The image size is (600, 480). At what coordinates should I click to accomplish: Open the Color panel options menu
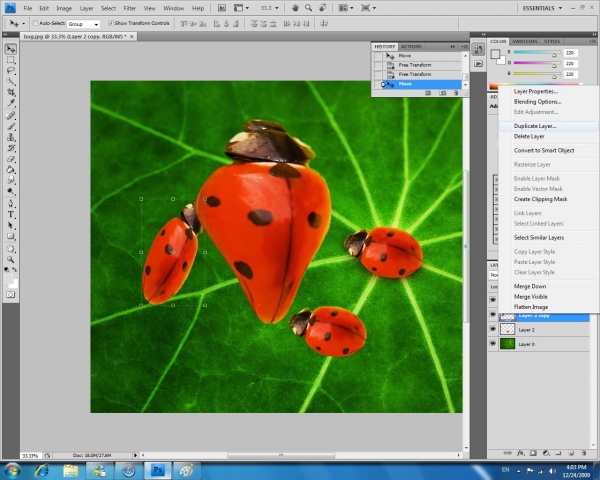pos(593,41)
